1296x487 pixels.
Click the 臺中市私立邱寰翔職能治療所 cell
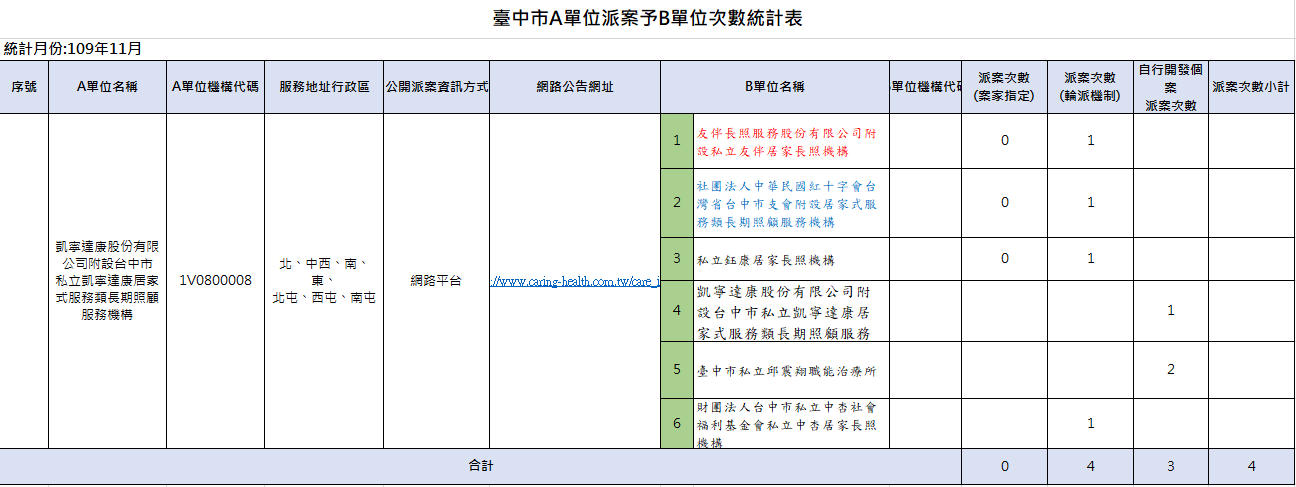point(791,370)
